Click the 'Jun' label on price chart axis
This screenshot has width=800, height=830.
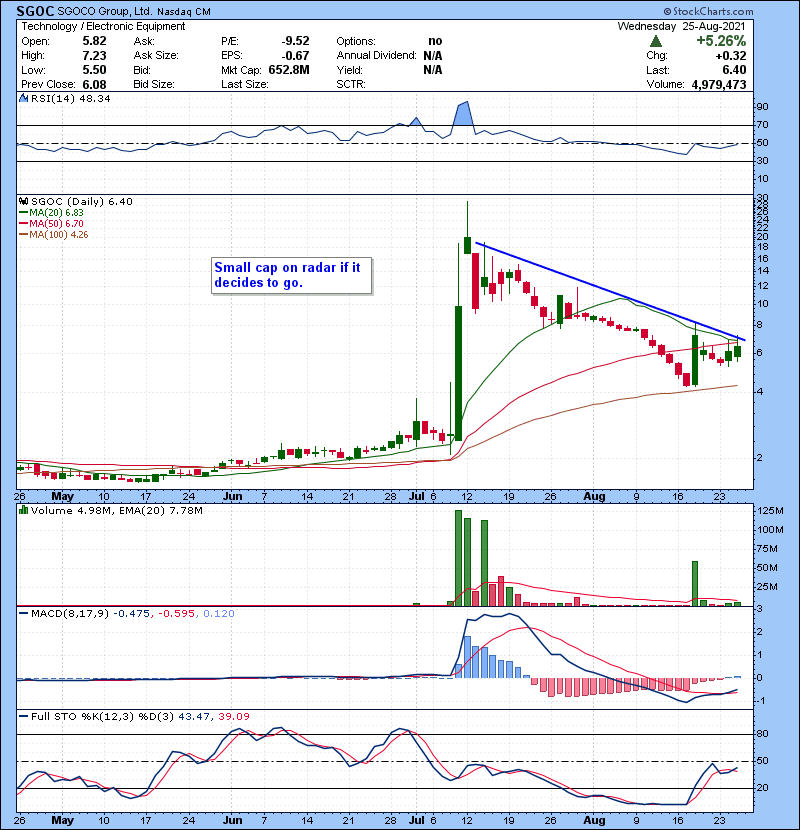[232, 497]
